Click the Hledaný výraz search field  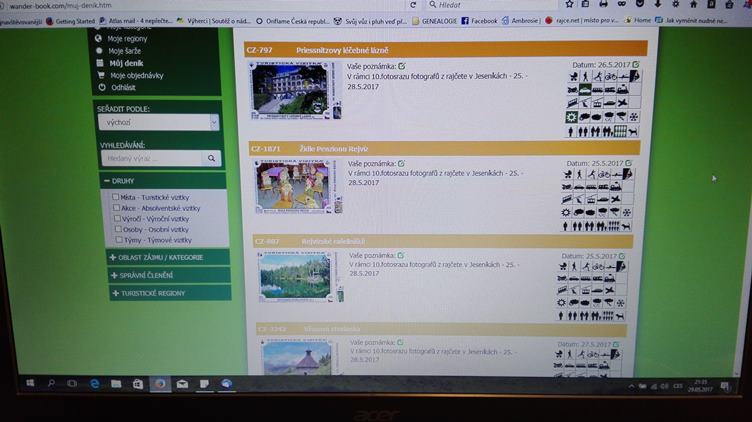click(x=153, y=158)
